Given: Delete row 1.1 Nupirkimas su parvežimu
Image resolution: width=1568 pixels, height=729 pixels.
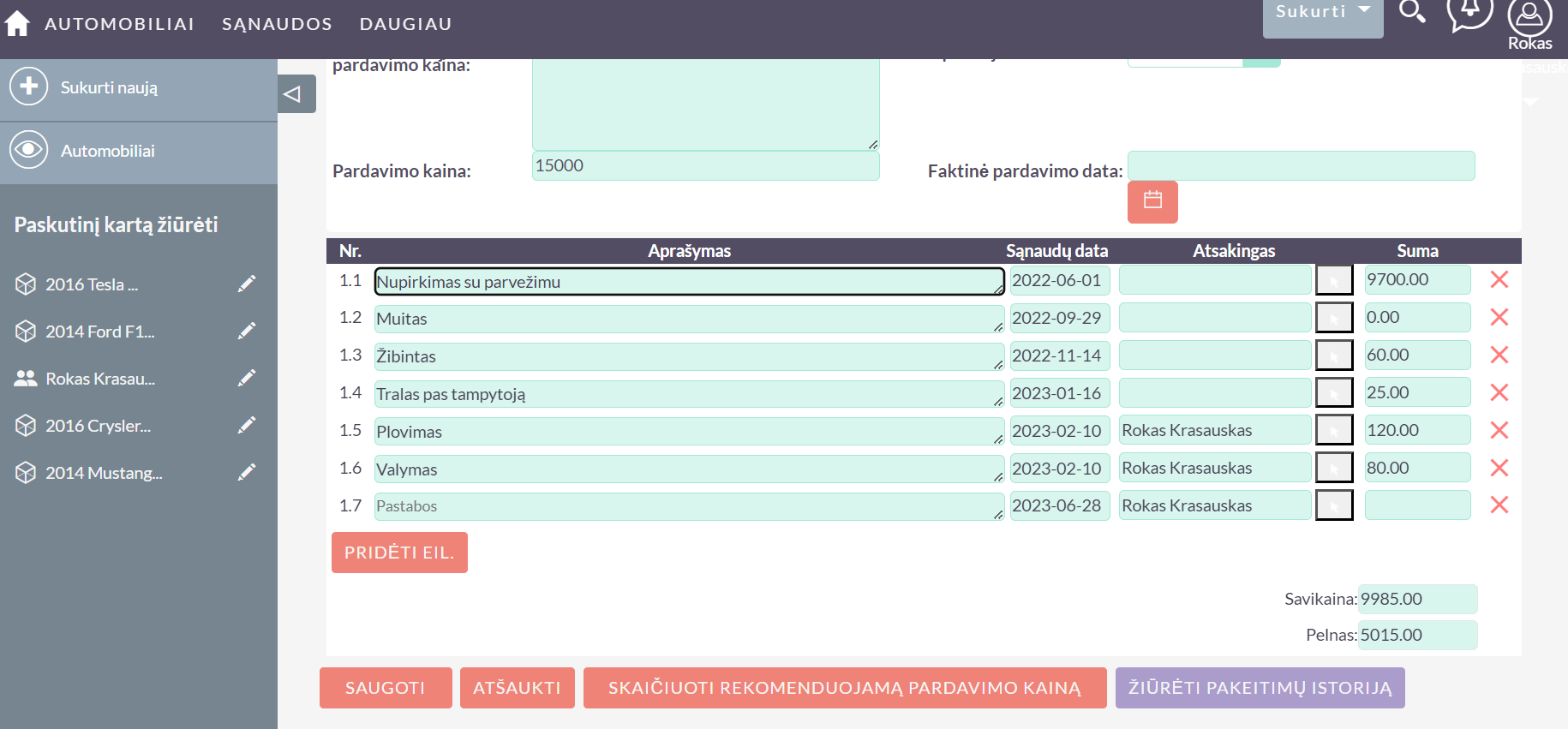Looking at the screenshot, I should point(1499,279).
